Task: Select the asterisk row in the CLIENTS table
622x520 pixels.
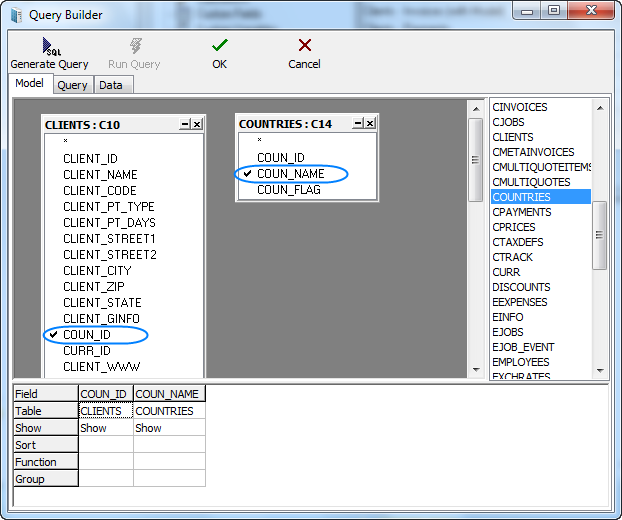Action: (65, 141)
